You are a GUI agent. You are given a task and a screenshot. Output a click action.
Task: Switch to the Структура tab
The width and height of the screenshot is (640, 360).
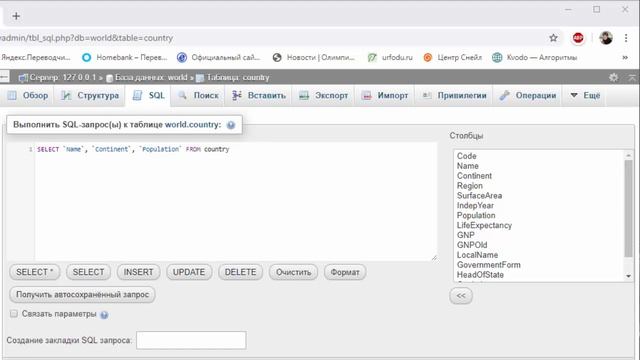pos(90,96)
